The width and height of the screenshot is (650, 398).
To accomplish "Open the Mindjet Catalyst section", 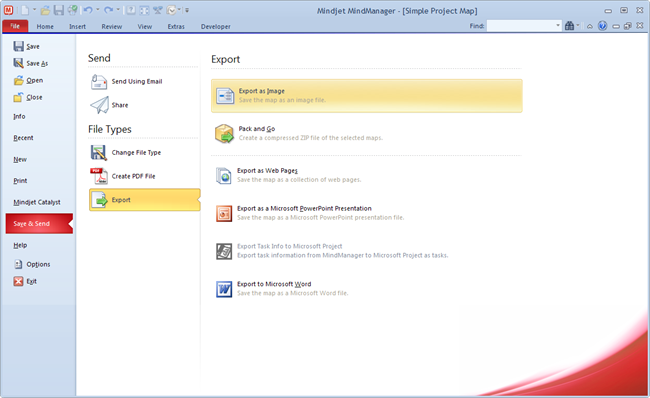I will [x=36, y=202].
